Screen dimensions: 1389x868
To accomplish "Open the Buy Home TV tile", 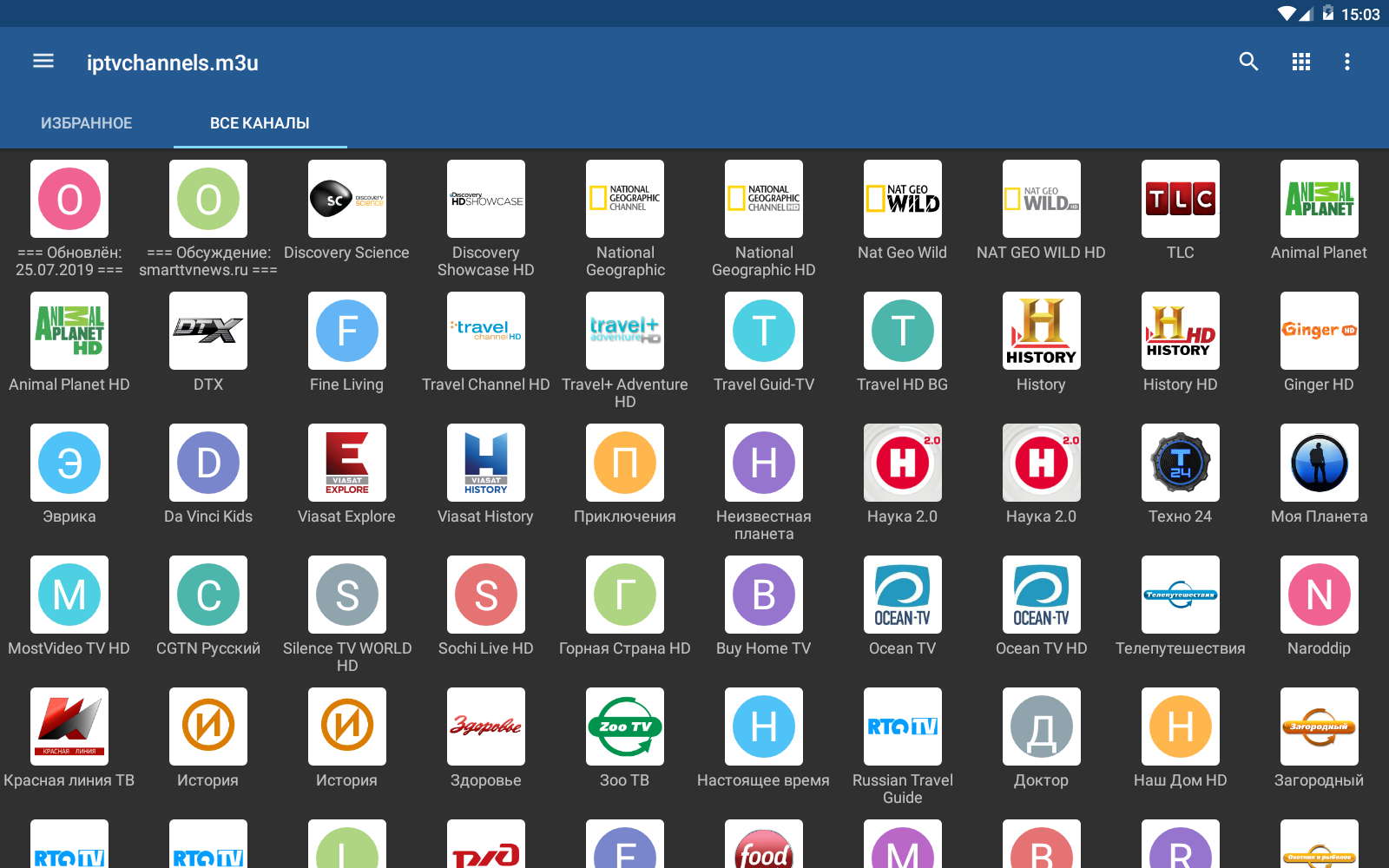I will point(764,595).
